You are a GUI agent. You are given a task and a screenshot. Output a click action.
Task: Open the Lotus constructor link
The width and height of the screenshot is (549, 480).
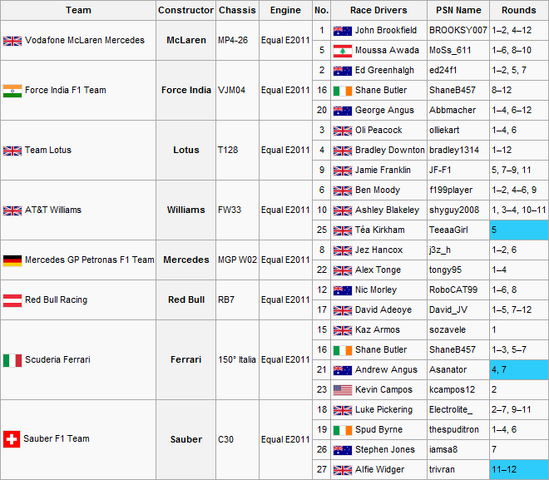click(x=186, y=150)
